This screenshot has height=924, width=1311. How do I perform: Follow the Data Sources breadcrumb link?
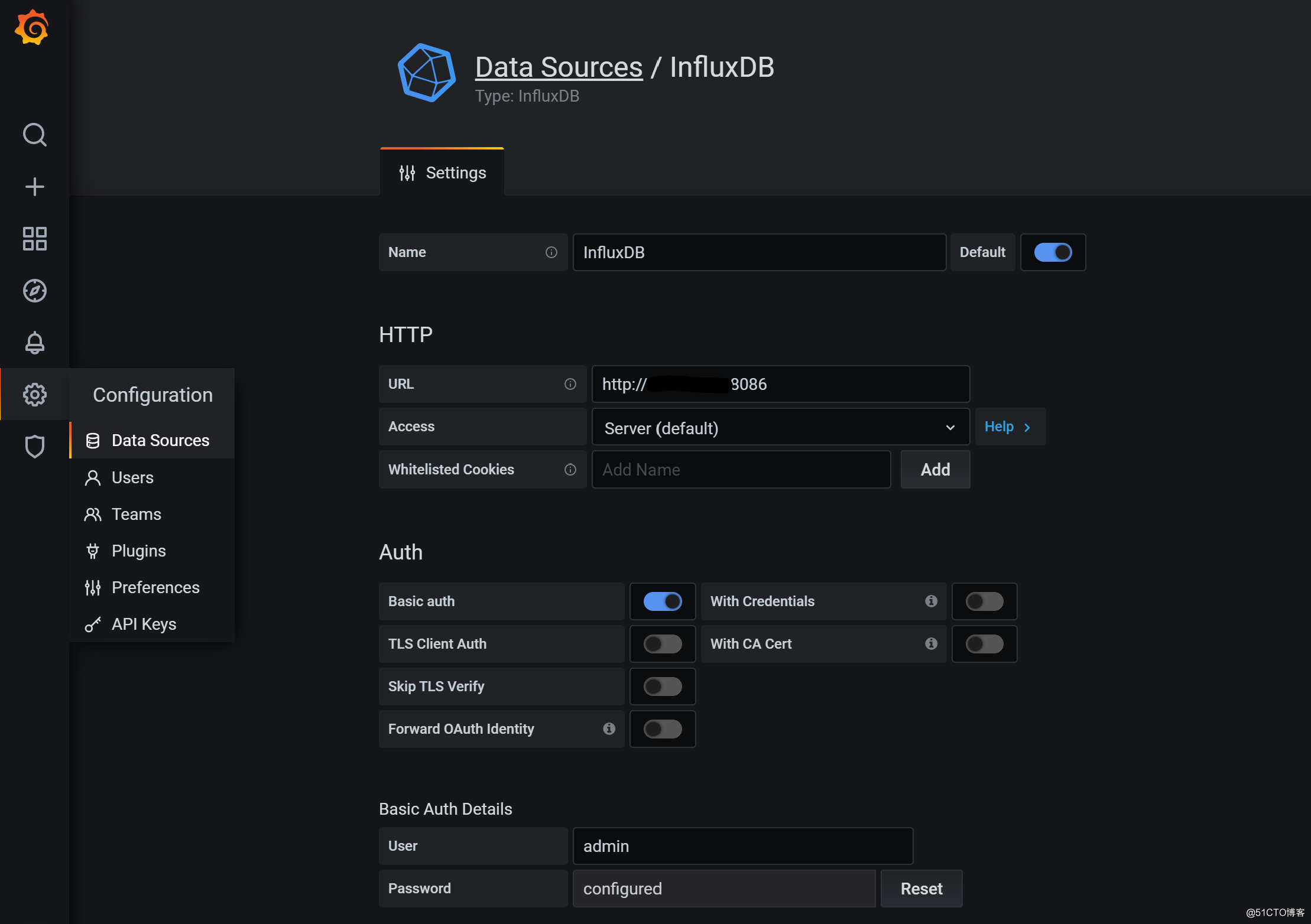[559, 67]
